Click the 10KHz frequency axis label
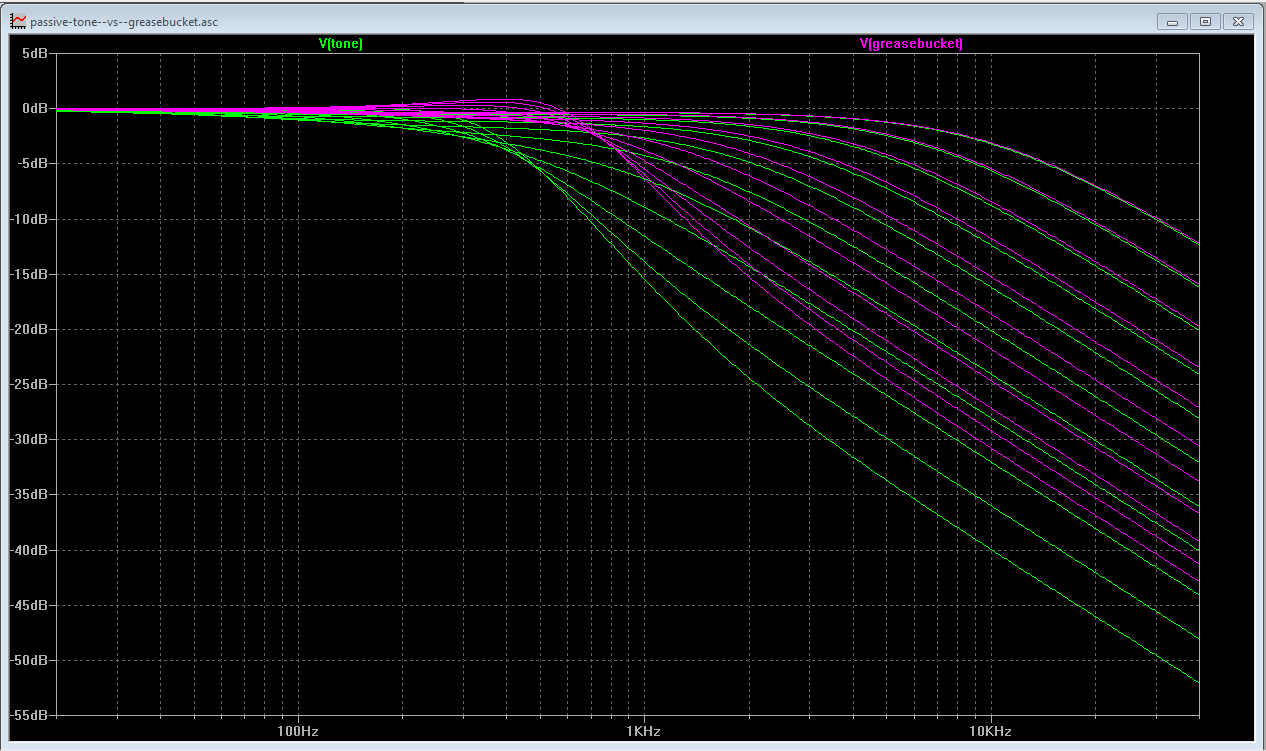This screenshot has width=1266, height=751. pos(990,731)
